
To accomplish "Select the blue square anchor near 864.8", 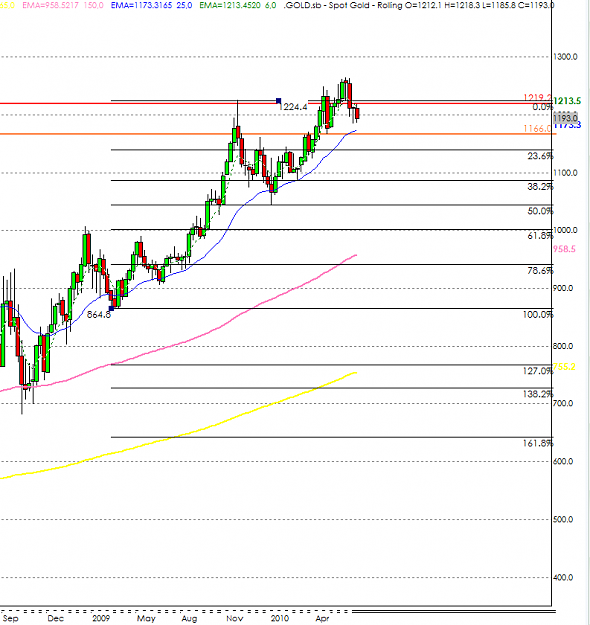I will click(111, 308).
